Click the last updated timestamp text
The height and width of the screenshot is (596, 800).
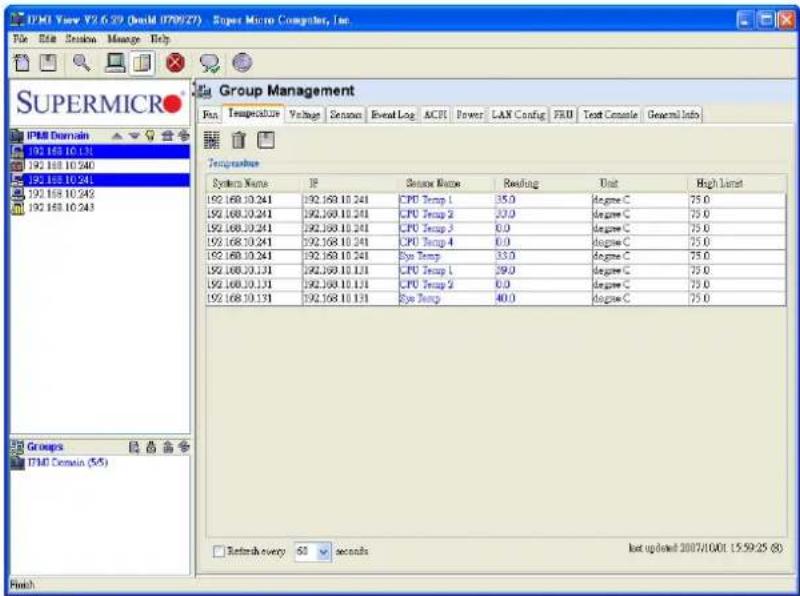[706, 548]
